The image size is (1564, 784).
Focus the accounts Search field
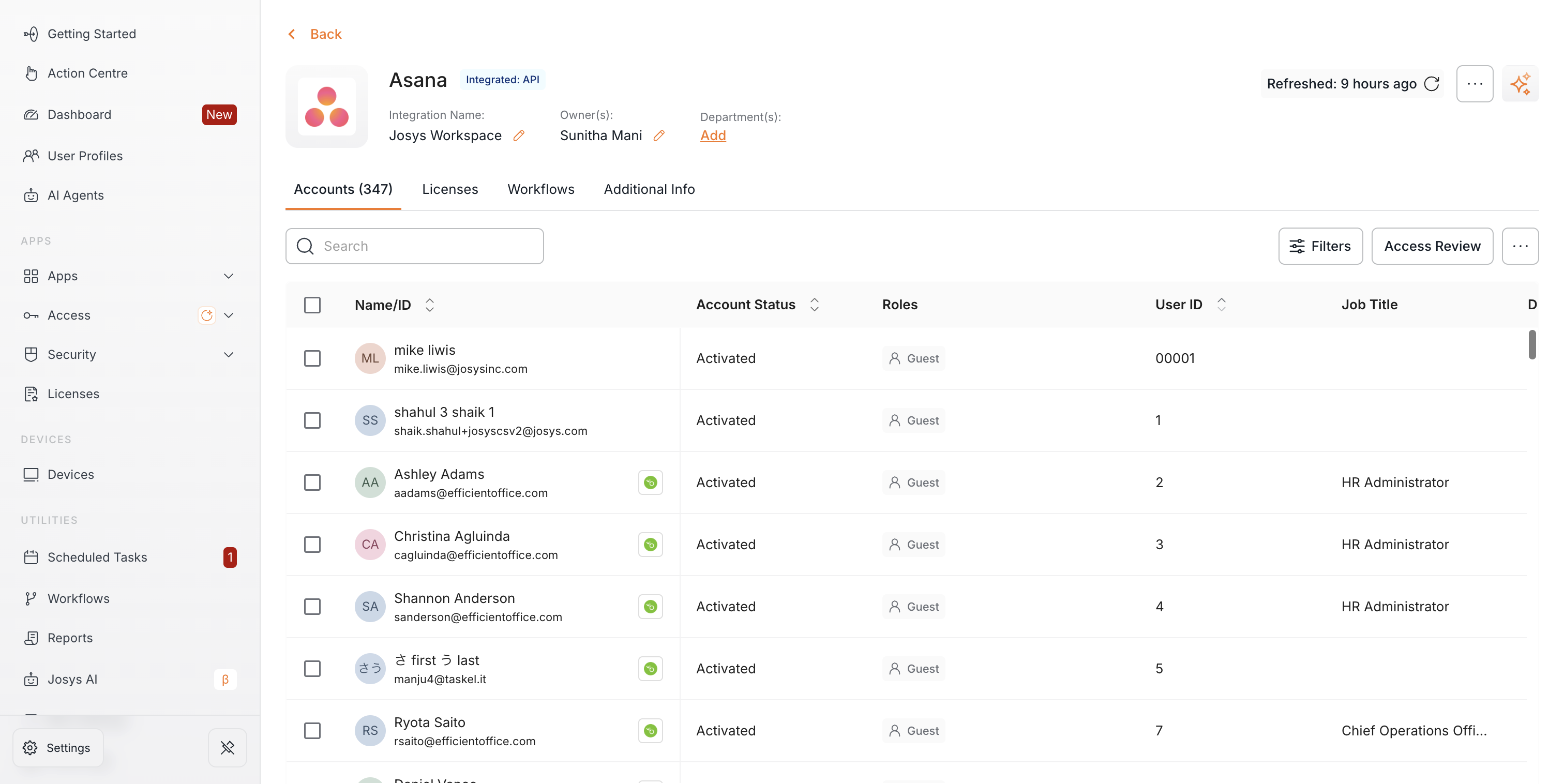pos(415,246)
